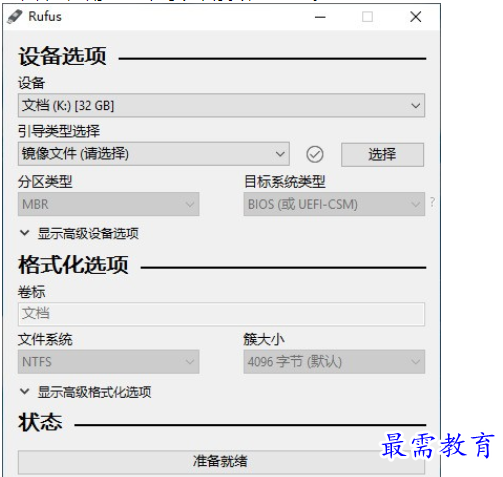Image resolution: width=503 pixels, height=477 pixels.
Task: Click the Rufus USB drive title icon
Action: [x=15, y=16]
